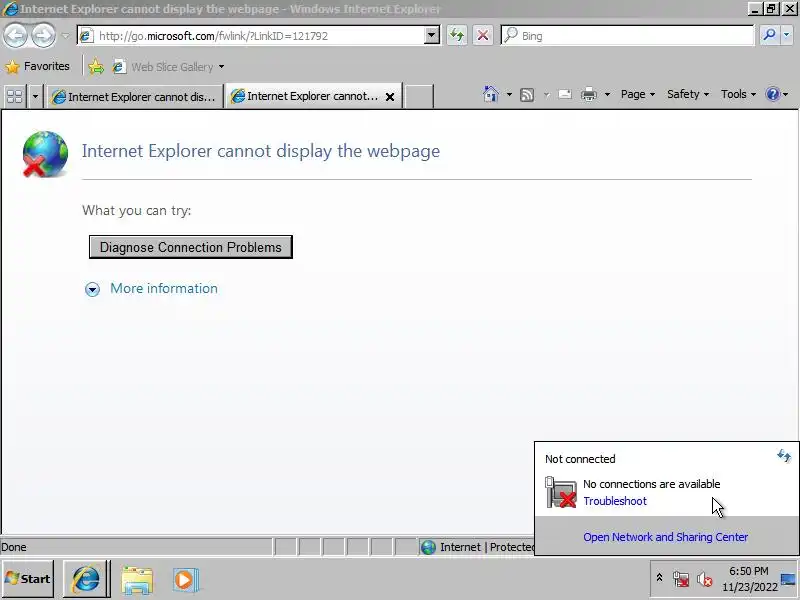This screenshot has height=600, width=800.
Task: Select the active Internet Explorer cannot... tab
Action: 305,96
